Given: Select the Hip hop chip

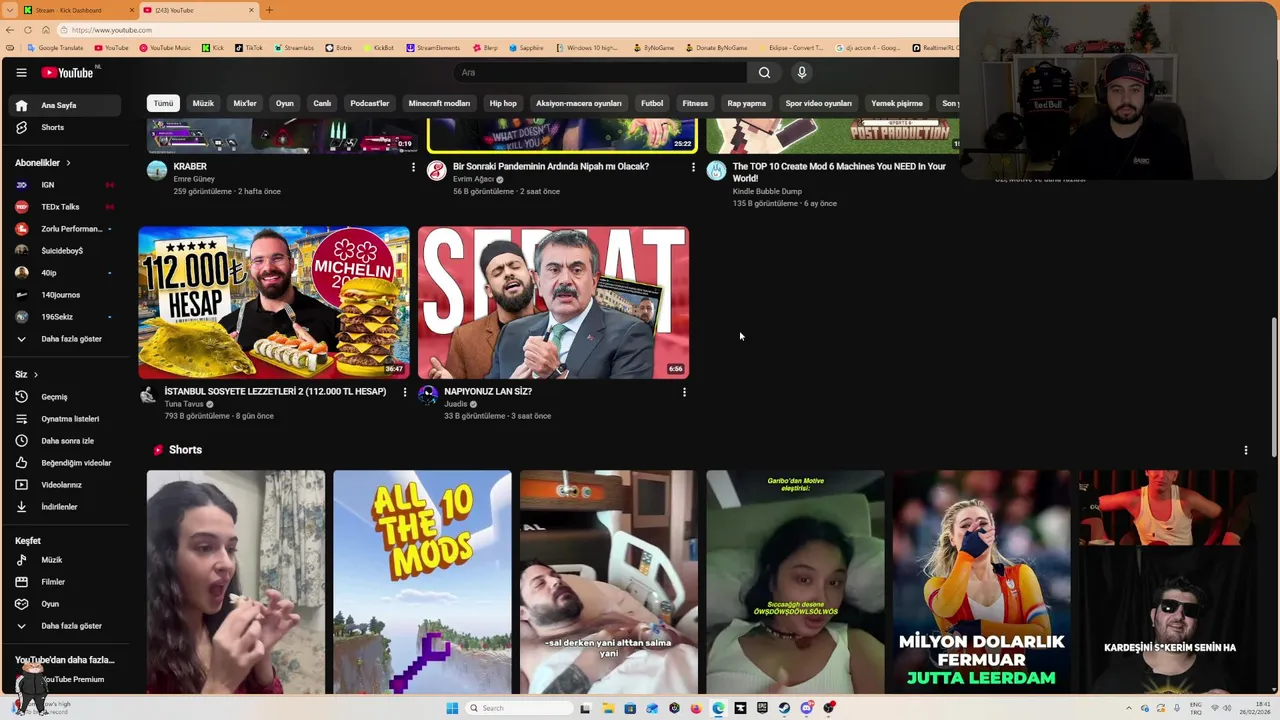Looking at the screenshot, I should [x=503, y=103].
